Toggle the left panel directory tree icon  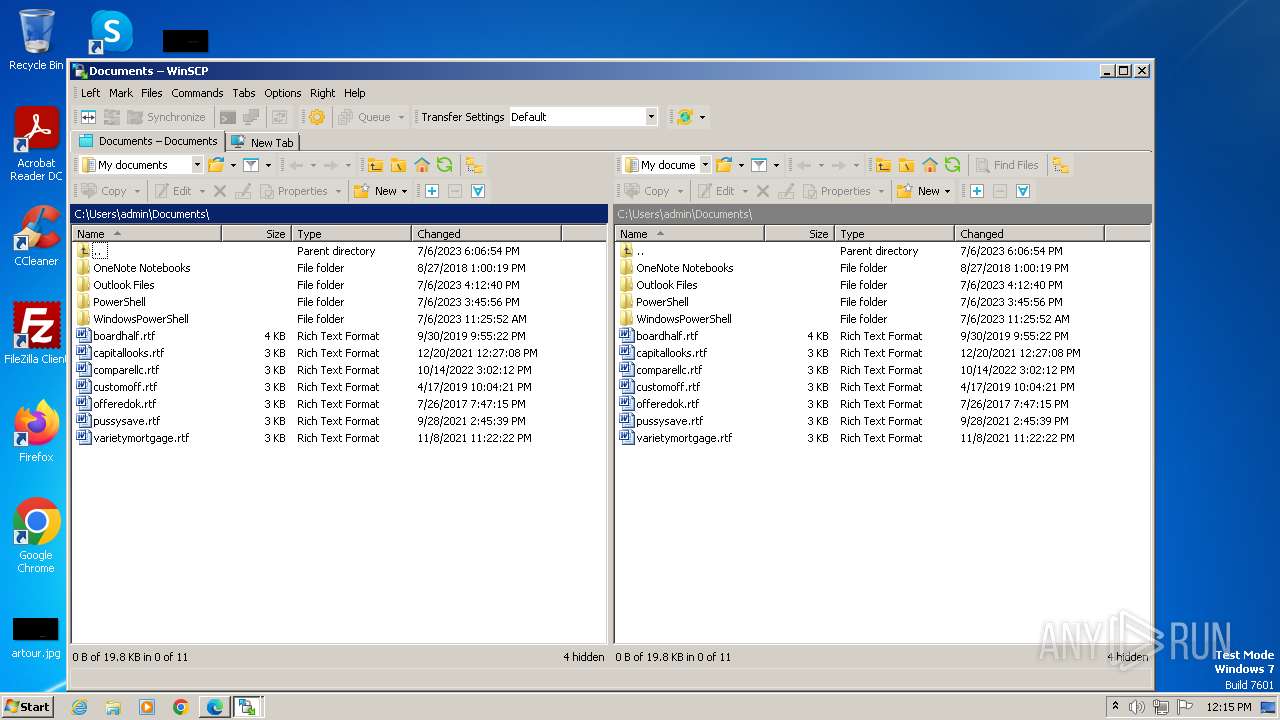pyautogui.click(x=473, y=165)
